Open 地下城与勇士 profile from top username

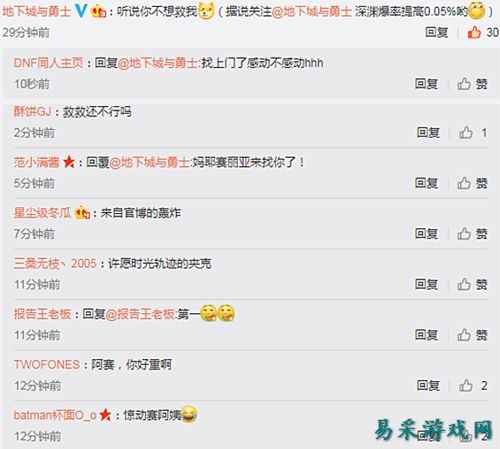point(37,12)
